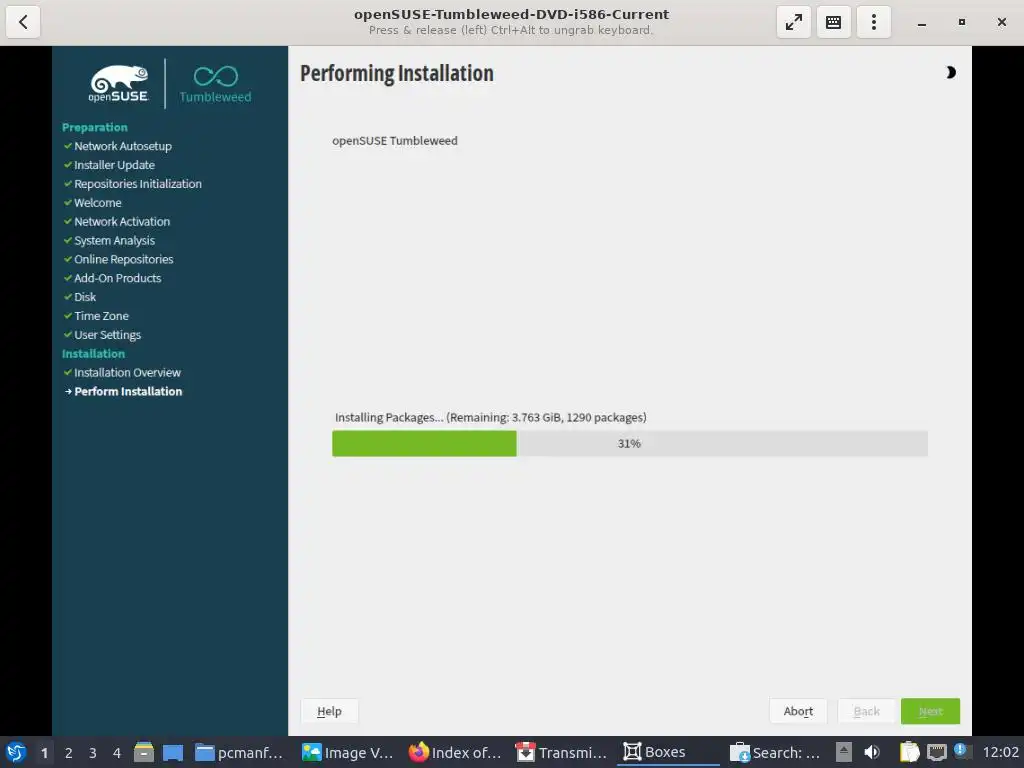Screen dimensions: 1024x768
Task: Click the network monitor tray icon
Action: click(x=936, y=752)
